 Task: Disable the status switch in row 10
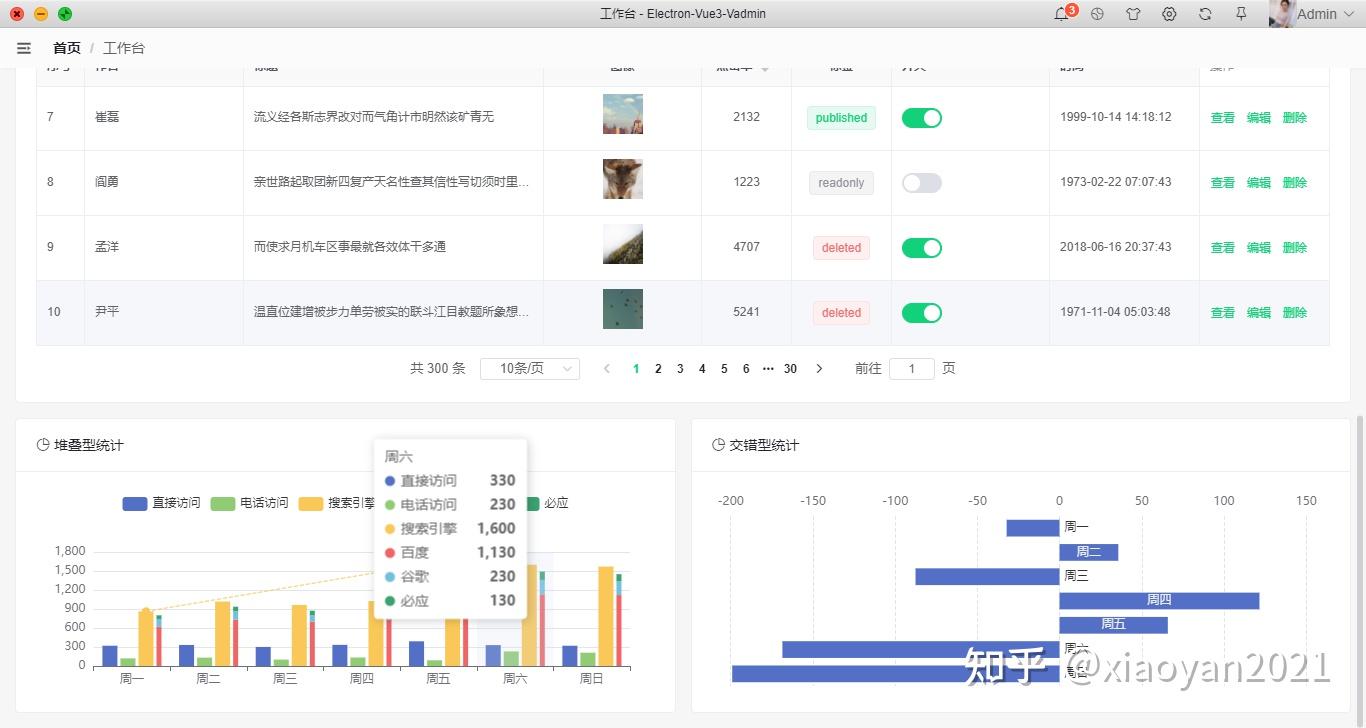pos(921,312)
